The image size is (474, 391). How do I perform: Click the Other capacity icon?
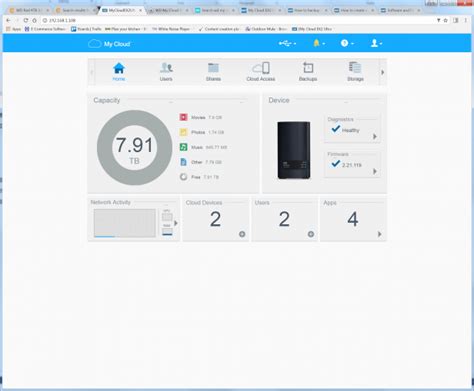pos(183,162)
